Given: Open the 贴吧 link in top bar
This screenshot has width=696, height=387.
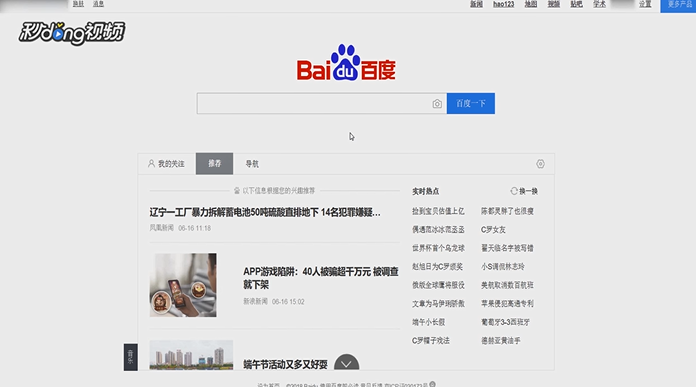Looking at the screenshot, I should pyautogui.click(x=577, y=4).
